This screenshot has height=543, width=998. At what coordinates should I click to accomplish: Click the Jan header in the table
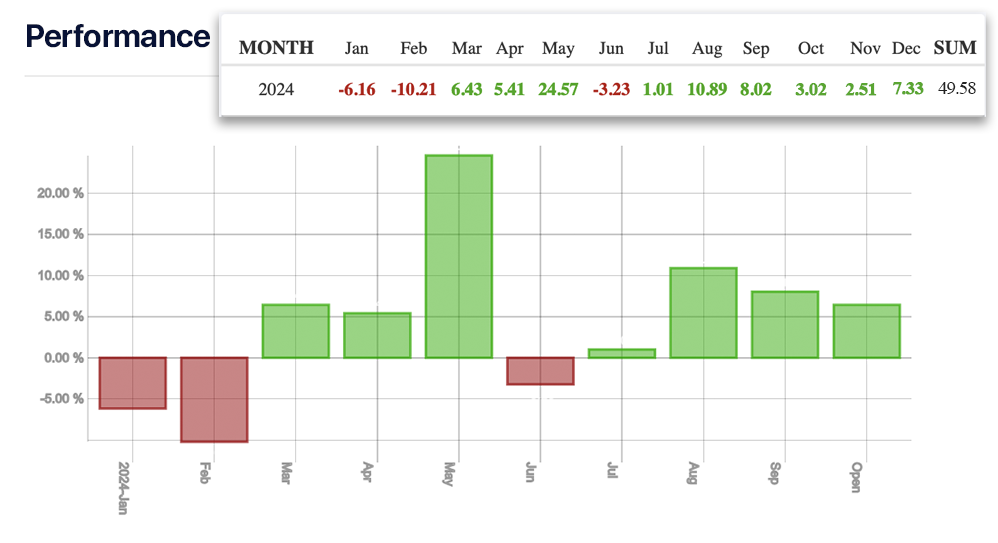(x=356, y=48)
